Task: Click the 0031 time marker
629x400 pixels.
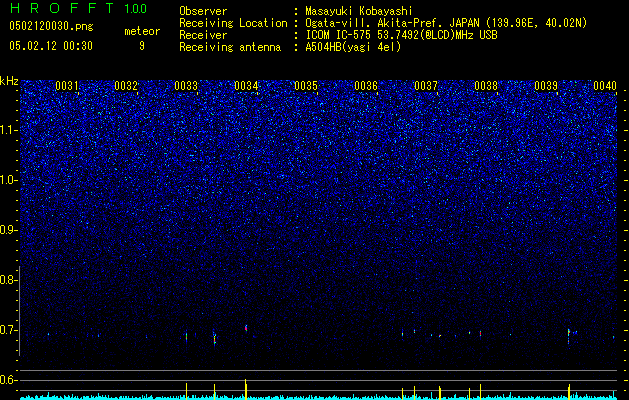Action: click(x=67, y=86)
